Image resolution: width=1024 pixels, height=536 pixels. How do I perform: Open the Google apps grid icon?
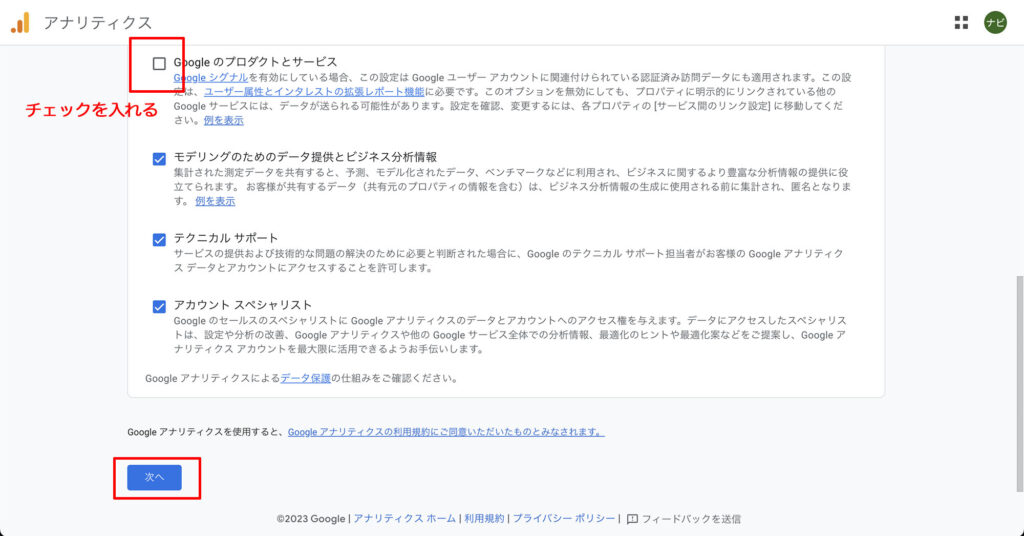961,23
